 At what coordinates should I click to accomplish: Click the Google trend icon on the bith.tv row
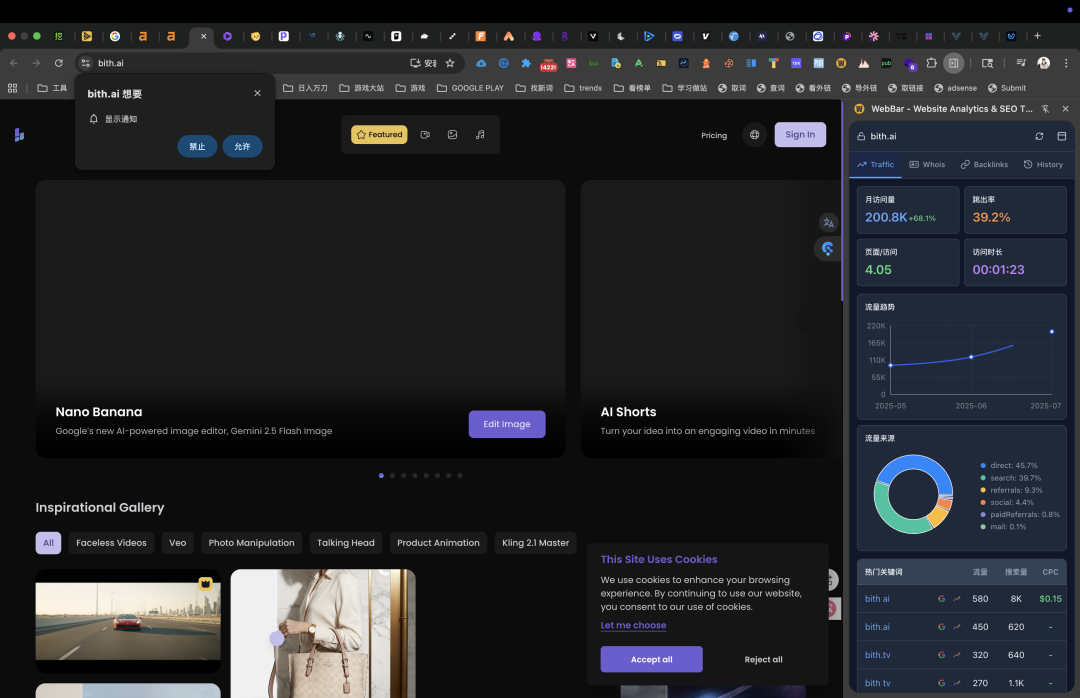click(x=957, y=655)
